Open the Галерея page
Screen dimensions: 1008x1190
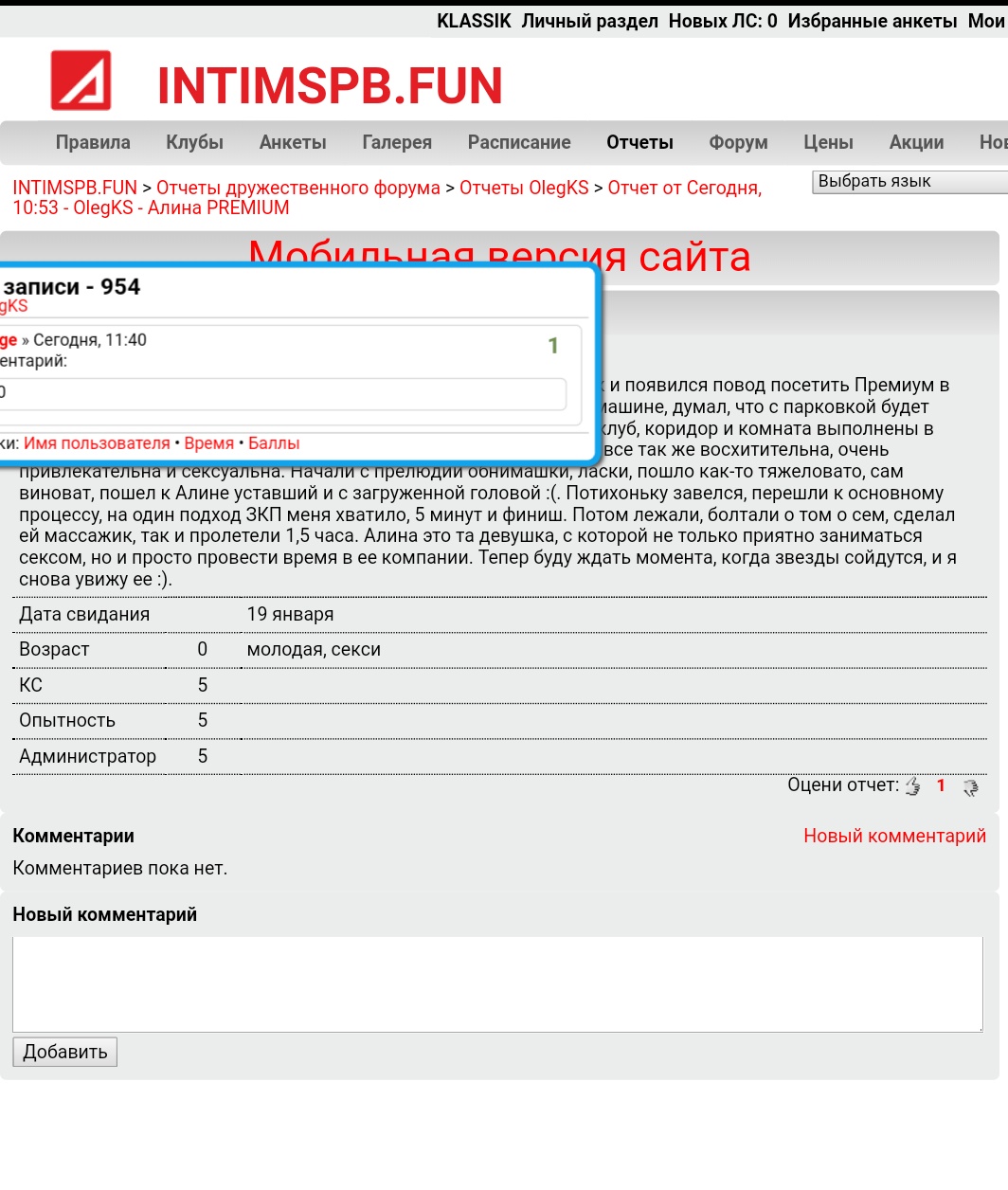(397, 142)
